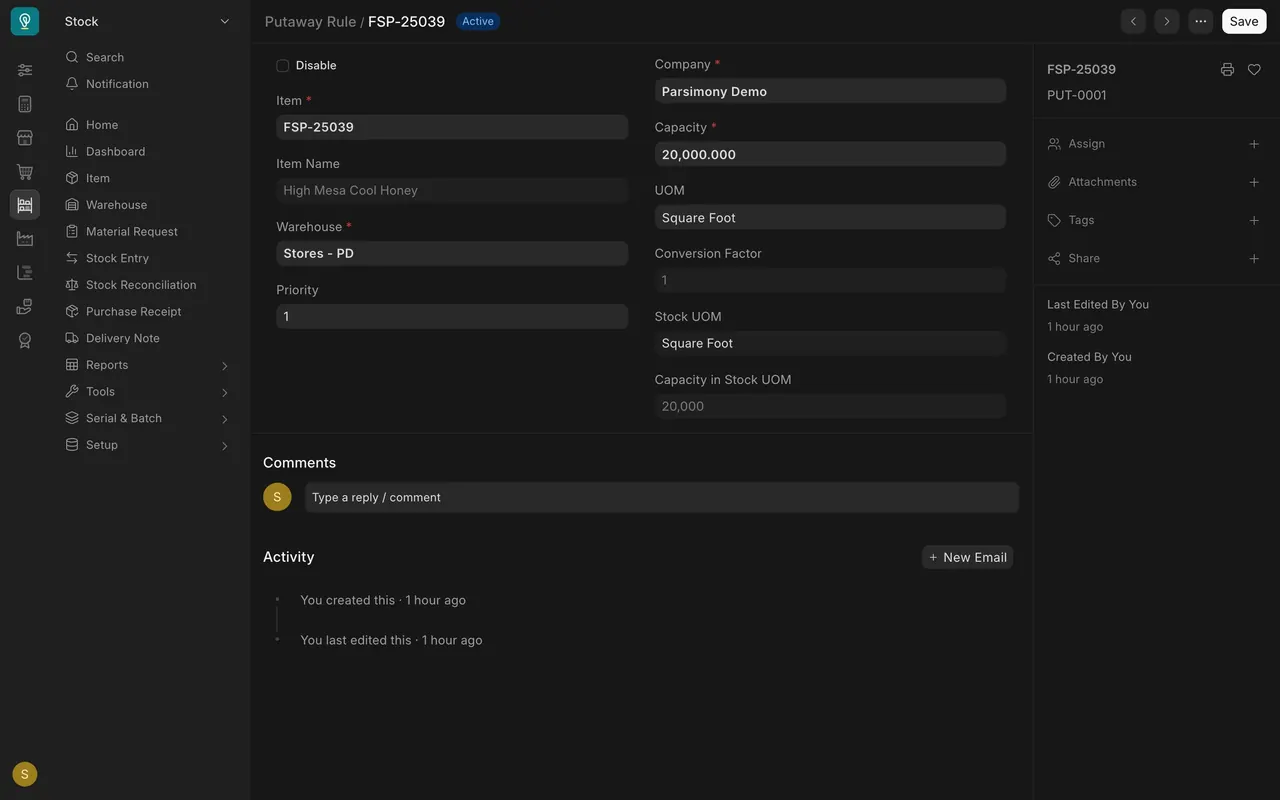Open the storefront module icon in the rail
Viewport: 1280px width, 800px height.
pyautogui.click(x=25, y=138)
